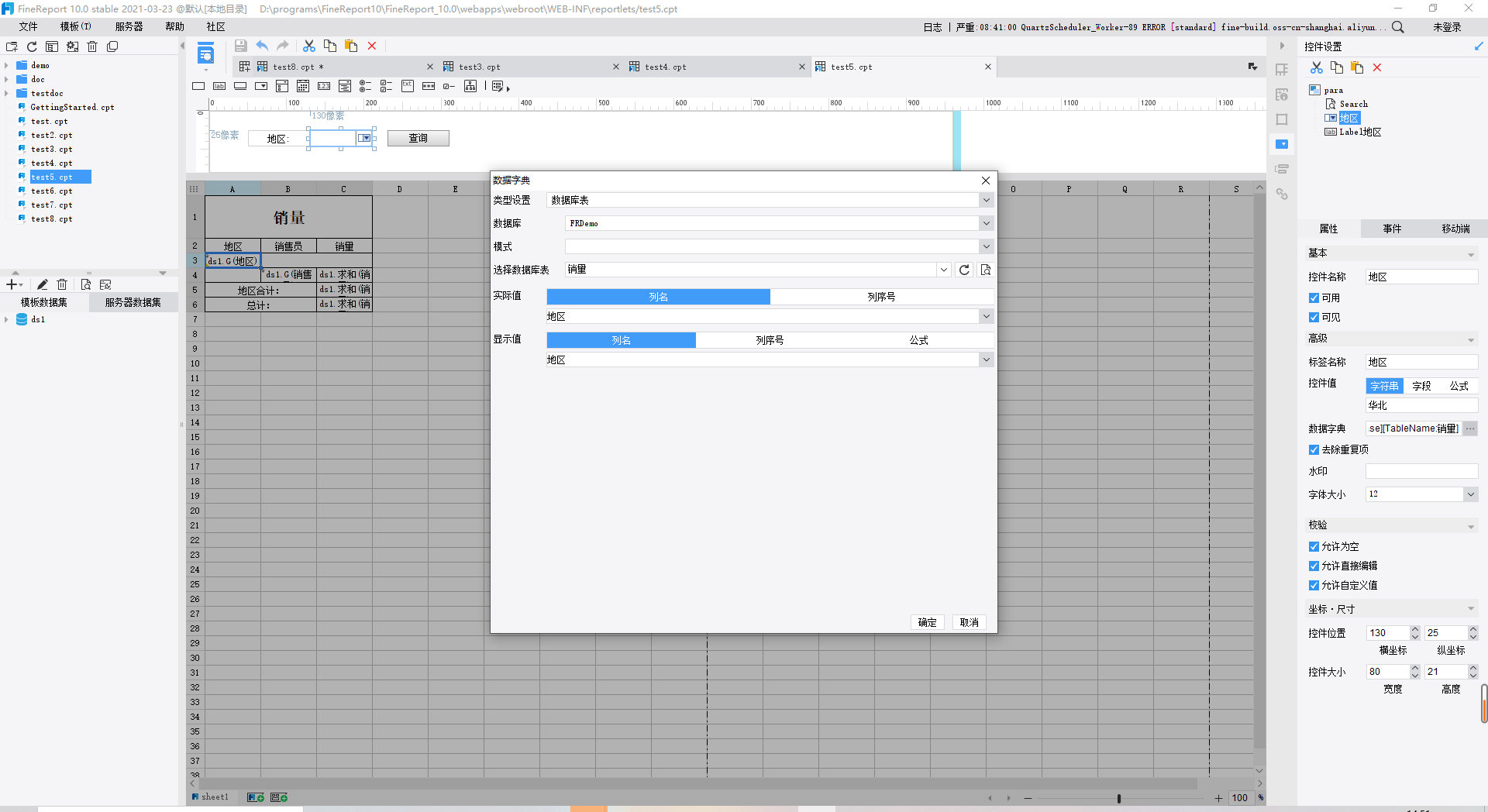1488x812 pixels.
Task: Increase the widget 横坐标 value with up arrow
Action: point(1415,629)
